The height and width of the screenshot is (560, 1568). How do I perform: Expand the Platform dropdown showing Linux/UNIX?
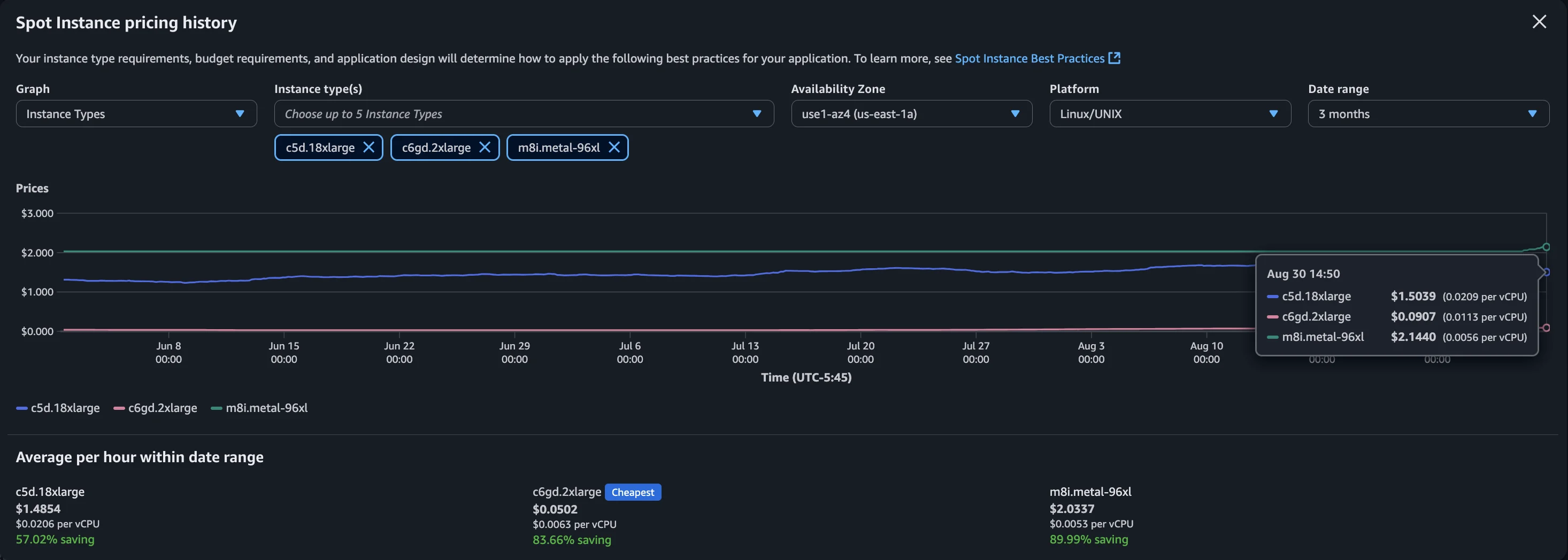1170,114
